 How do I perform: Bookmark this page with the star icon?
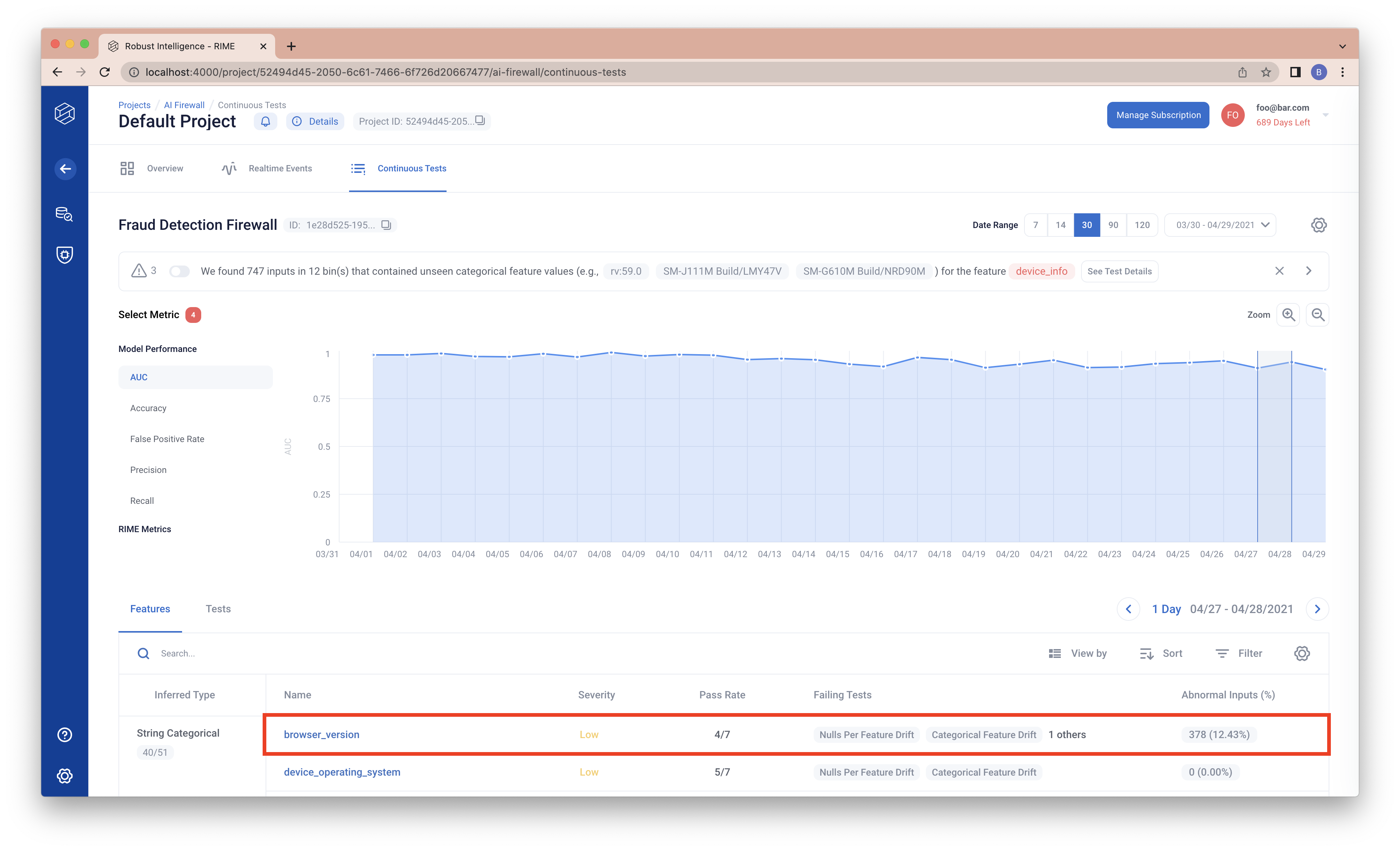1265,72
